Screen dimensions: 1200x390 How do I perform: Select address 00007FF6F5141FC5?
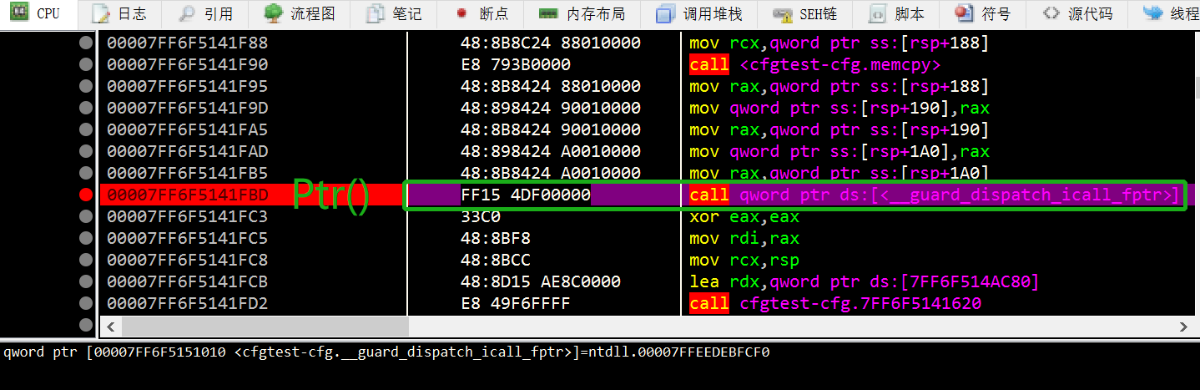pos(187,238)
